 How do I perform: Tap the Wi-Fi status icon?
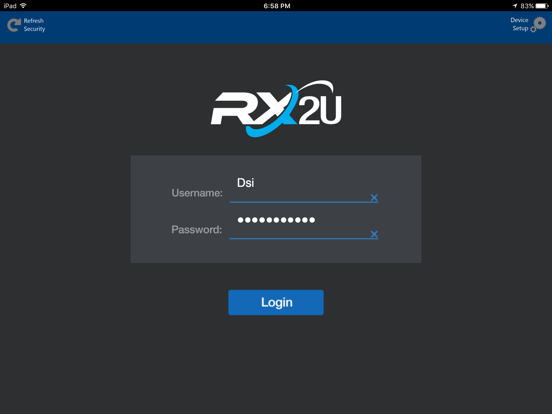click(x=23, y=6)
